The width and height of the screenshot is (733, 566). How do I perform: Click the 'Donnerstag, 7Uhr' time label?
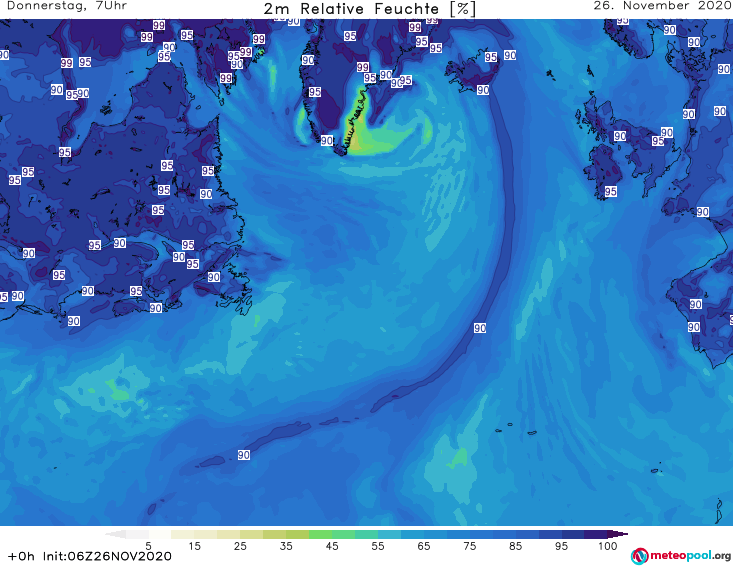[x=67, y=6]
